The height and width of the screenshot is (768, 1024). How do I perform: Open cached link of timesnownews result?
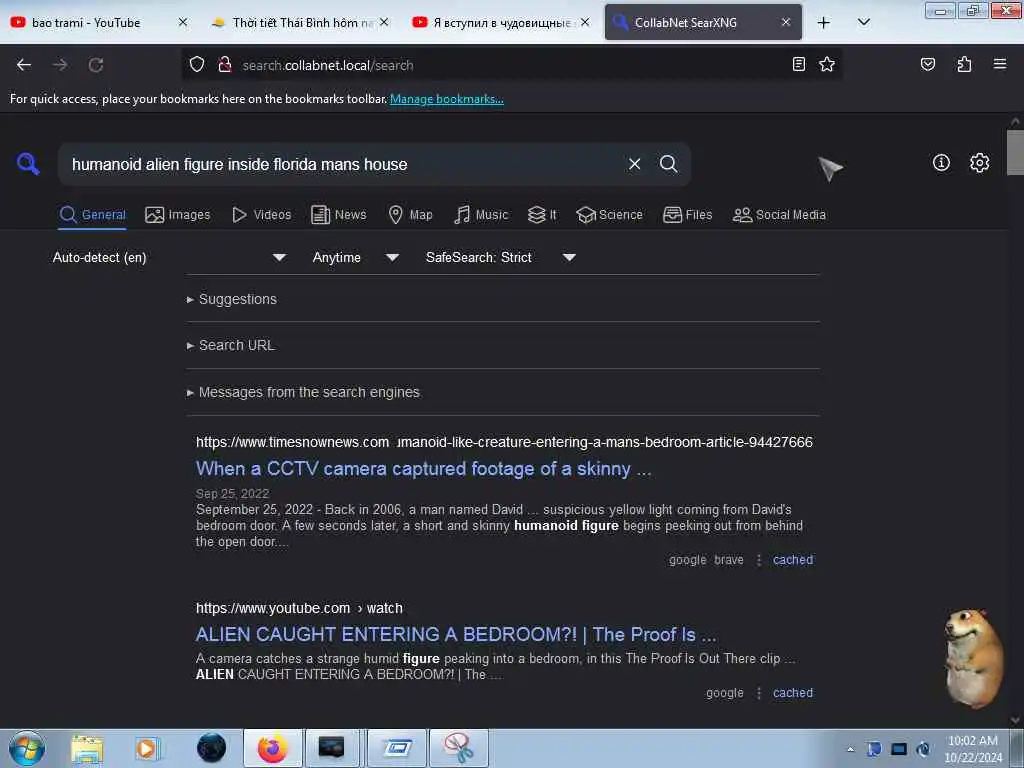coord(793,560)
